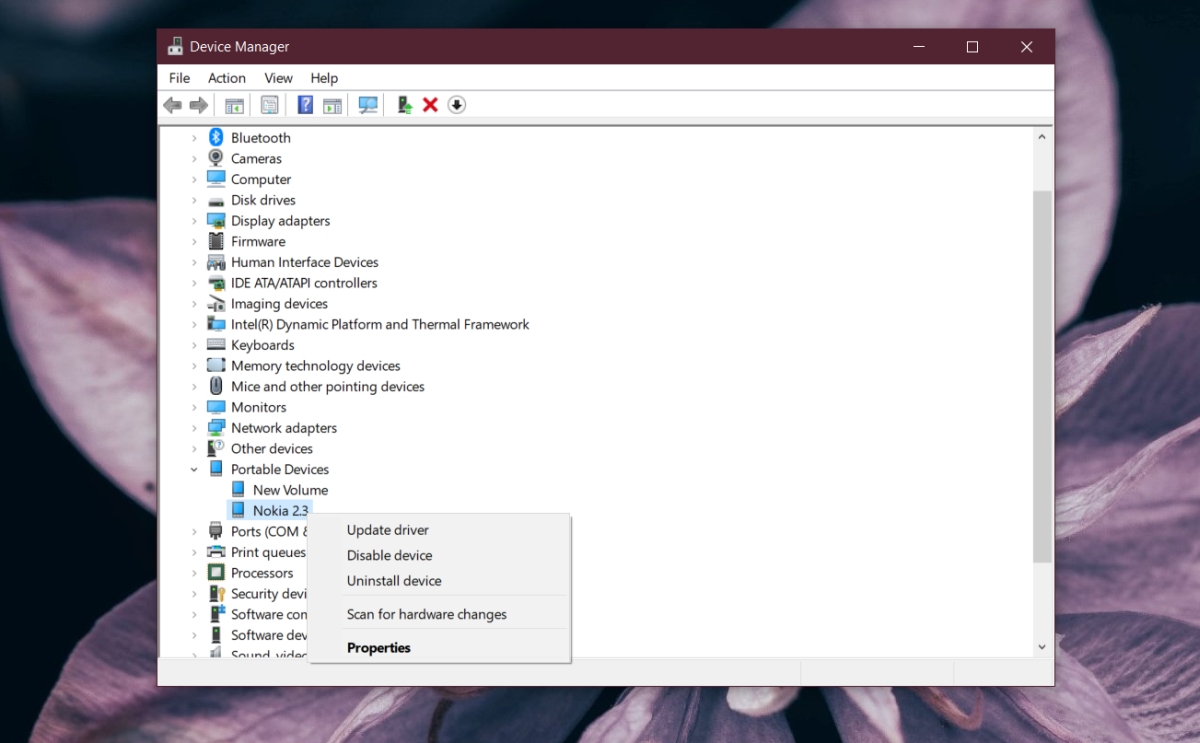The width and height of the screenshot is (1200, 743).
Task: Choose Disable device from the context menu
Action: (x=389, y=555)
